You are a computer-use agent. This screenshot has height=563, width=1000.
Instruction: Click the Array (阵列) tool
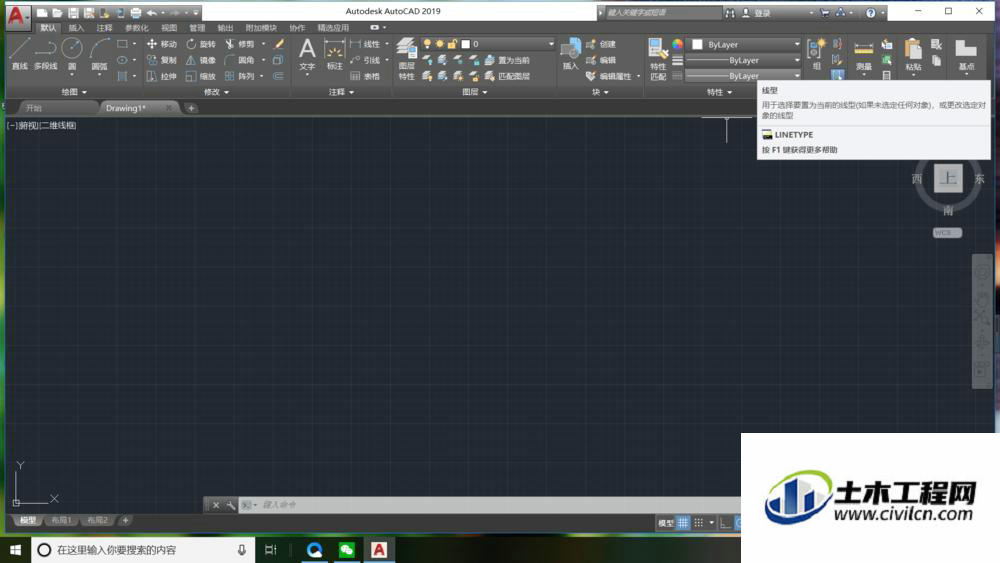pos(240,76)
